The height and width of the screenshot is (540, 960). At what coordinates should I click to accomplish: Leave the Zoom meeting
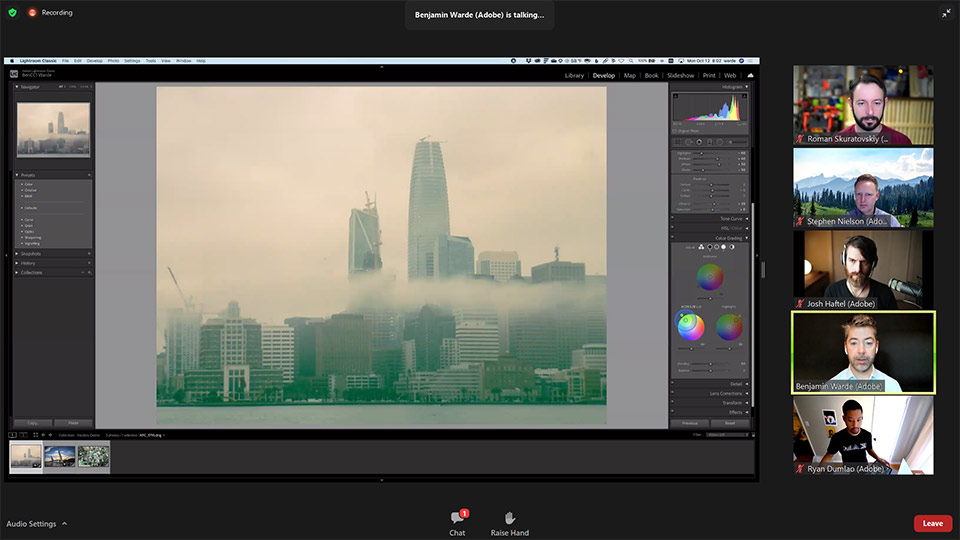(932, 523)
